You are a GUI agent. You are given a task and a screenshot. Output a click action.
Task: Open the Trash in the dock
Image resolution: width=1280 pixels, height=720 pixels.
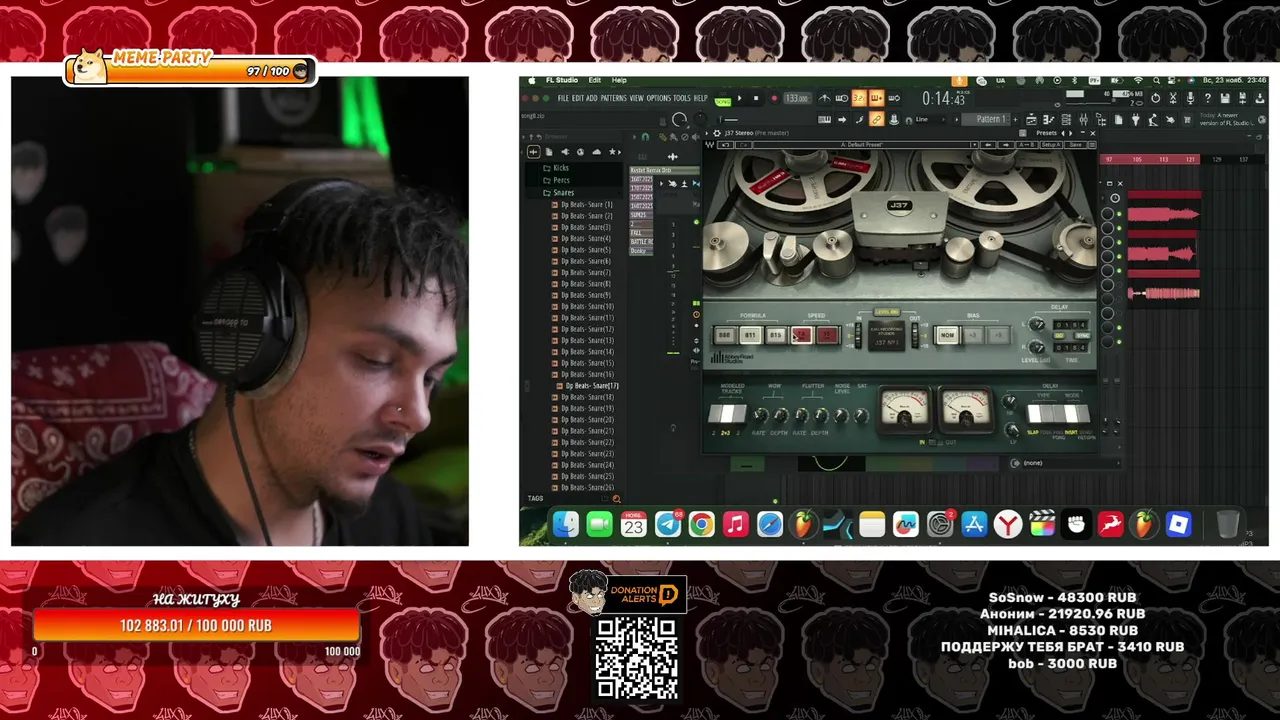1228,524
